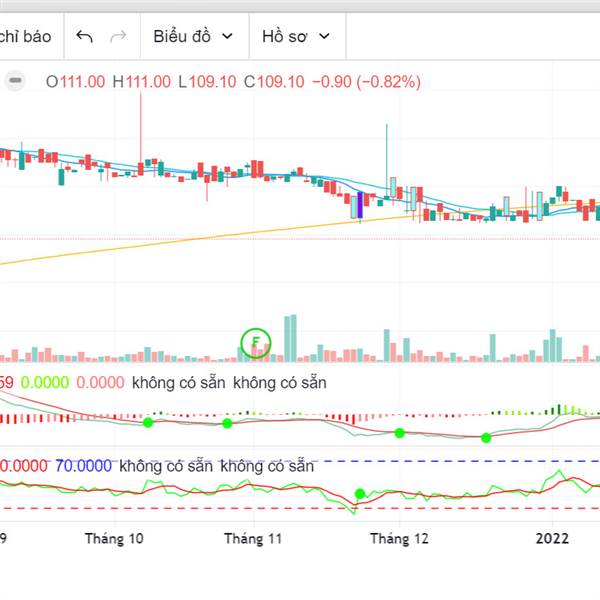This screenshot has height=600, width=600.
Task: Click the pink MACD value 0.0000
Action: point(100,383)
